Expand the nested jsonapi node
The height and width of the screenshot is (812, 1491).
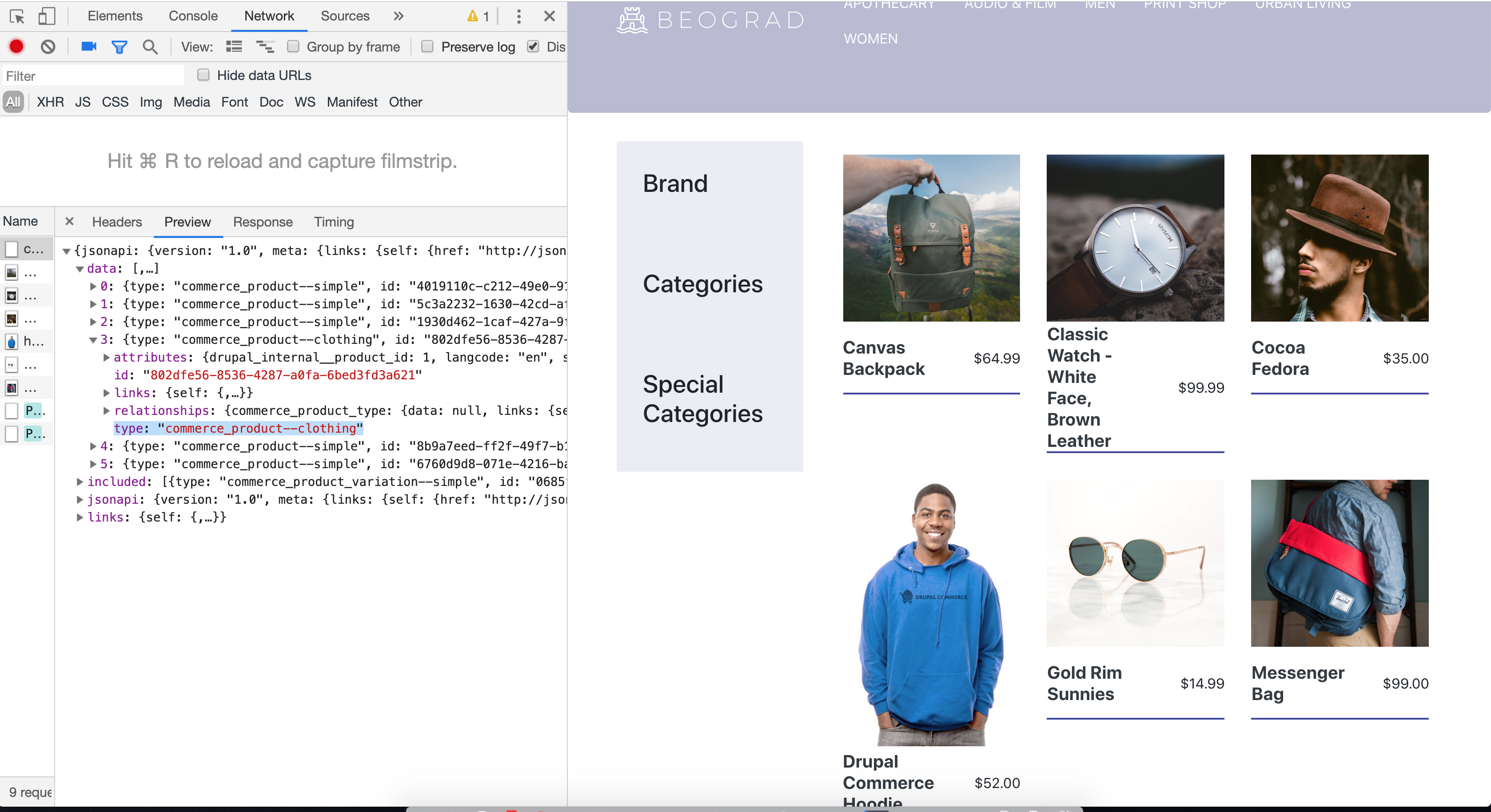pos(80,499)
